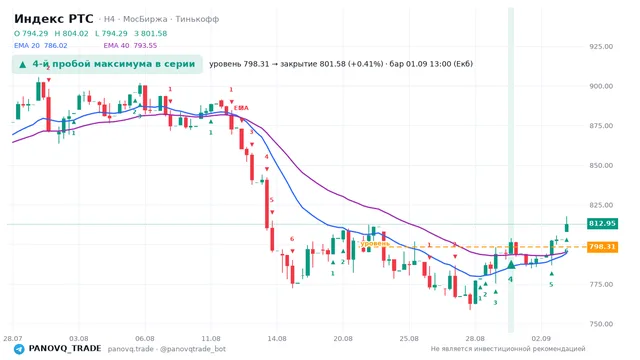
Task: Click the red number 4 marker on decline
Action: [x=267, y=157]
